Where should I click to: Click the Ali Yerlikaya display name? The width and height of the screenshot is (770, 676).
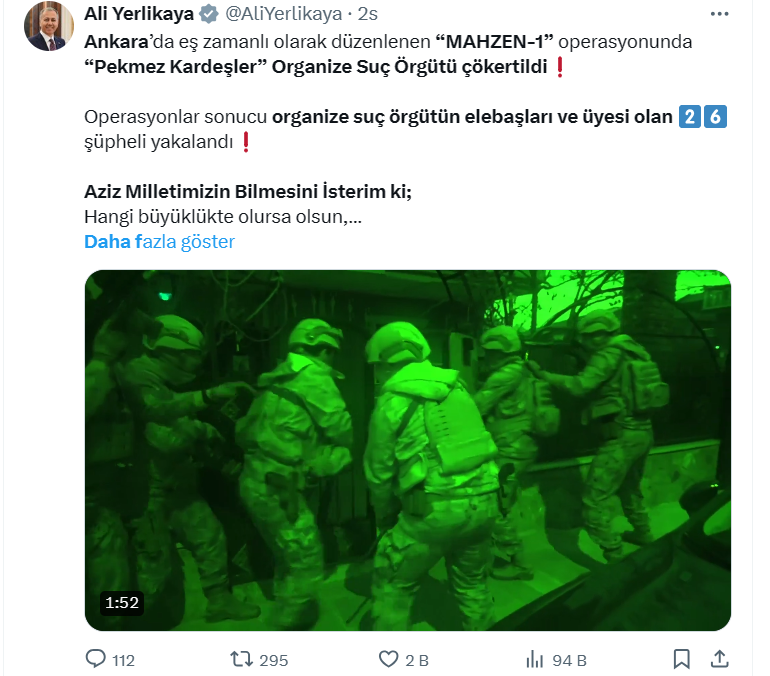(x=139, y=14)
